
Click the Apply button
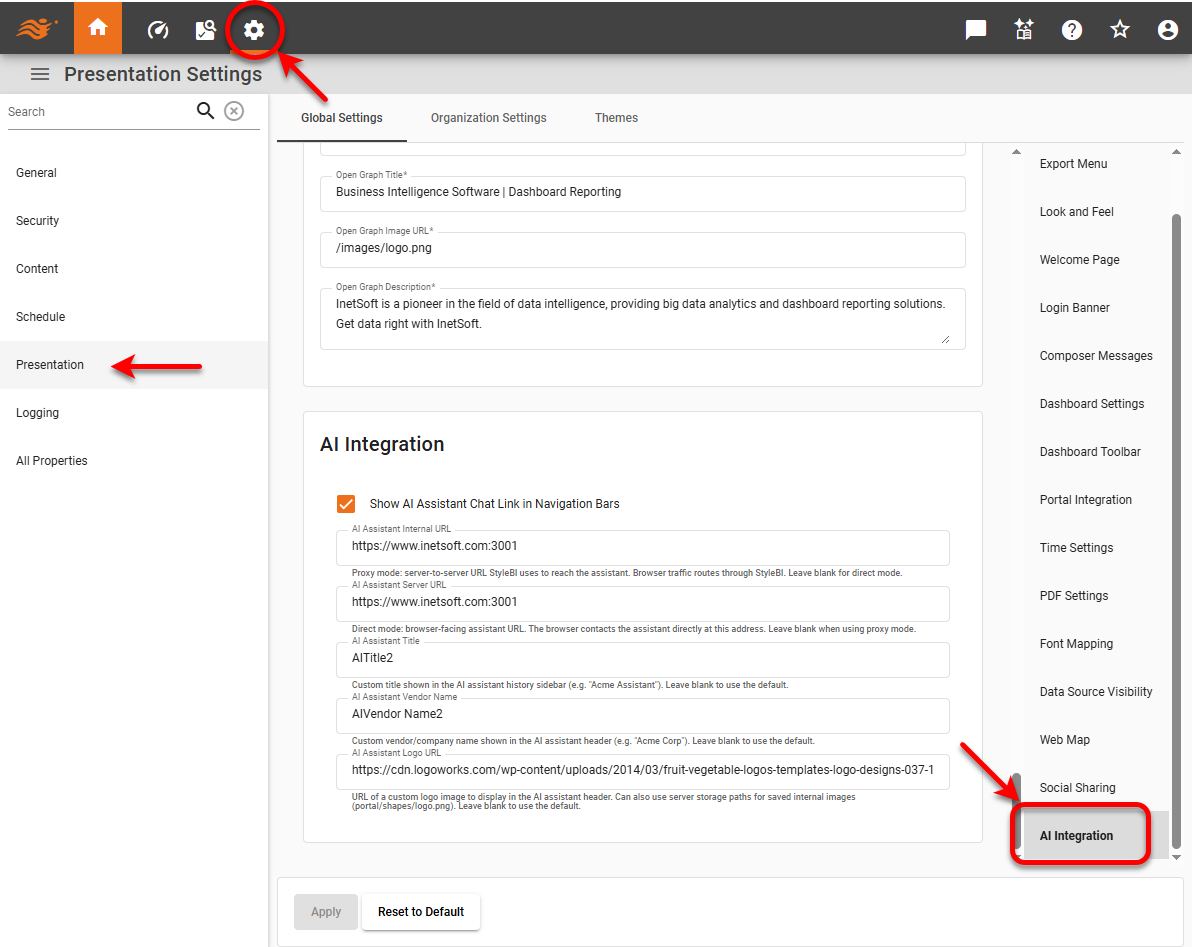325,911
